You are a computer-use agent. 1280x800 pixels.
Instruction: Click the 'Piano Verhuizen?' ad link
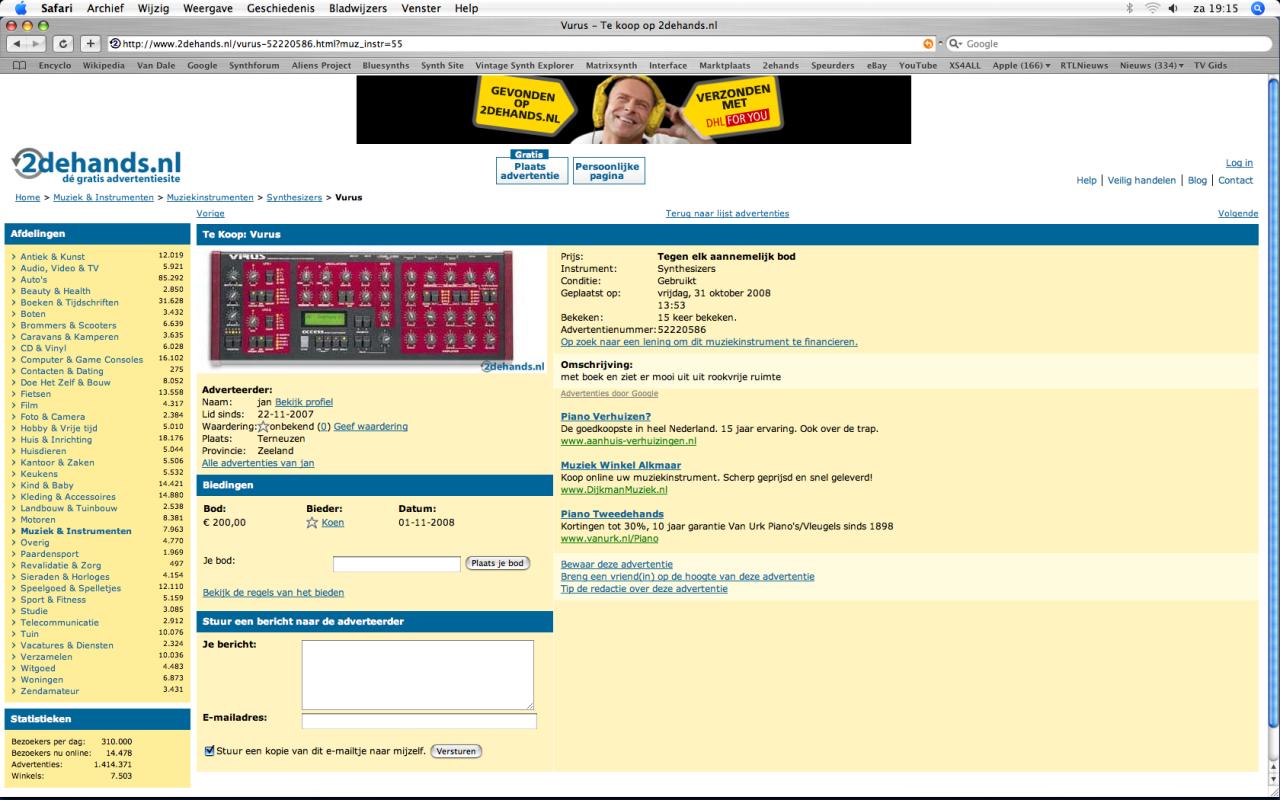tap(606, 416)
